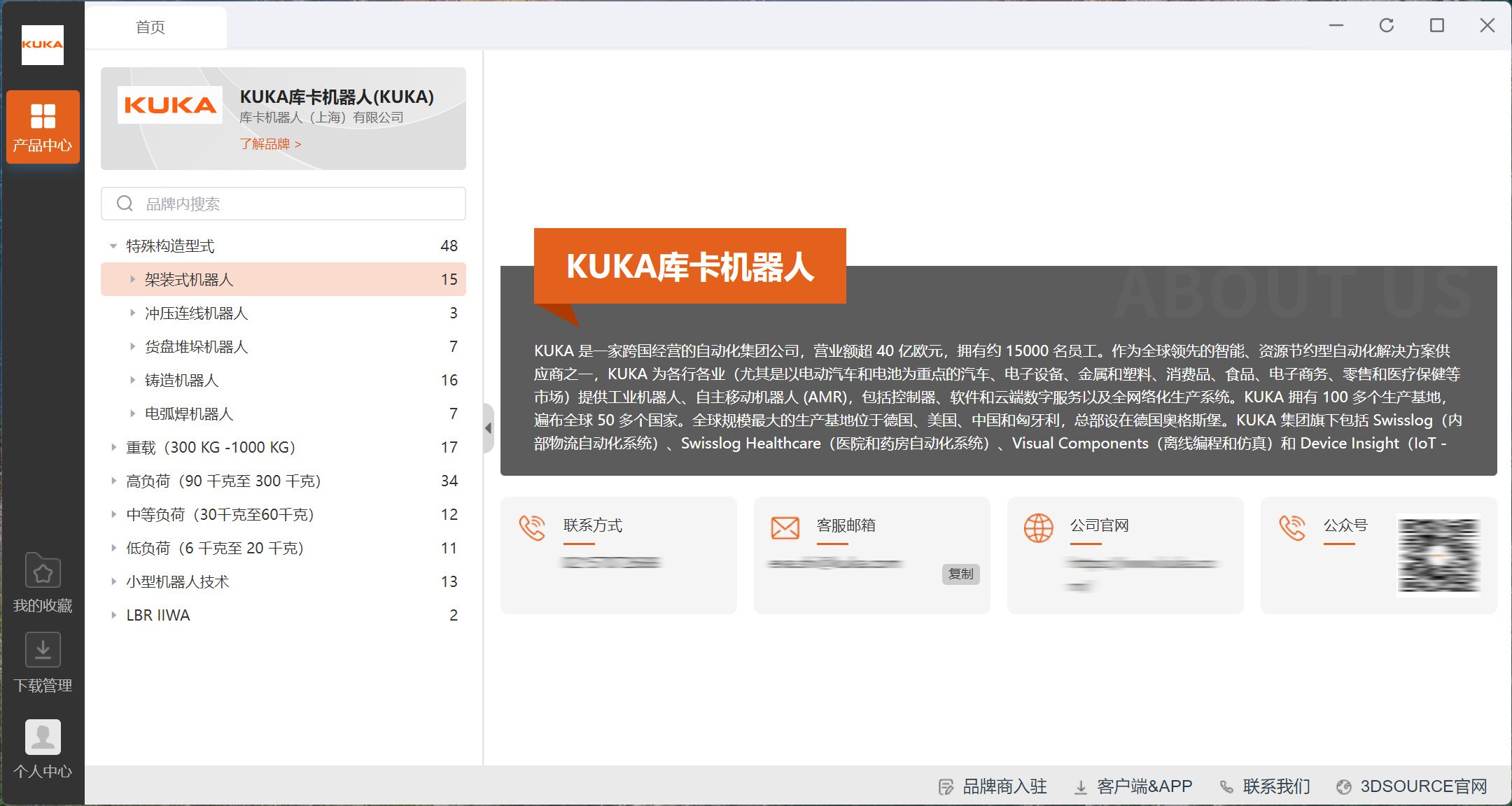Click the 了解品牌 > link
Viewport: 1512px width, 806px height.
coord(270,144)
